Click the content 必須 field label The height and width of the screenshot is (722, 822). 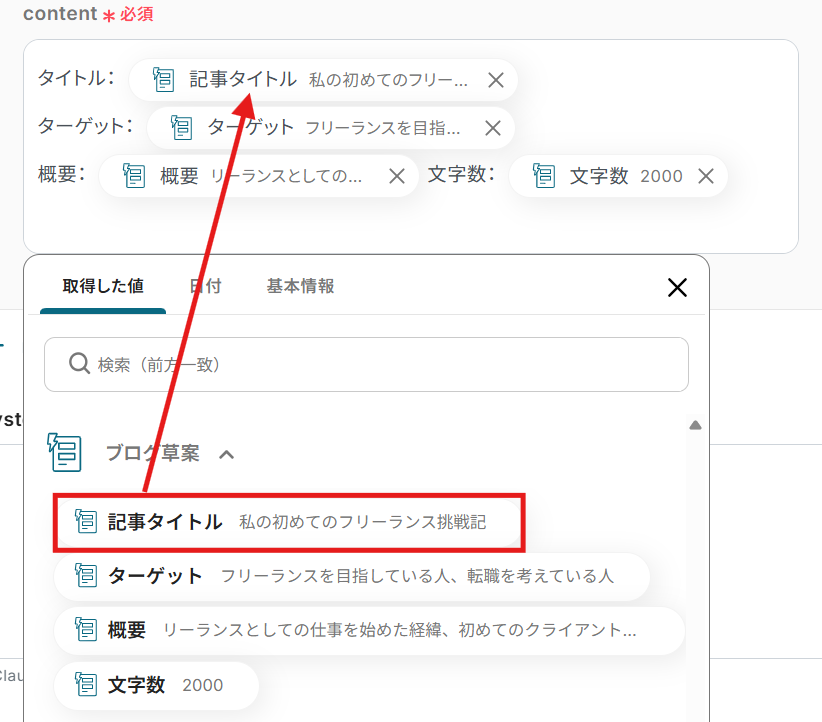pyautogui.click(x=88, y=14)
